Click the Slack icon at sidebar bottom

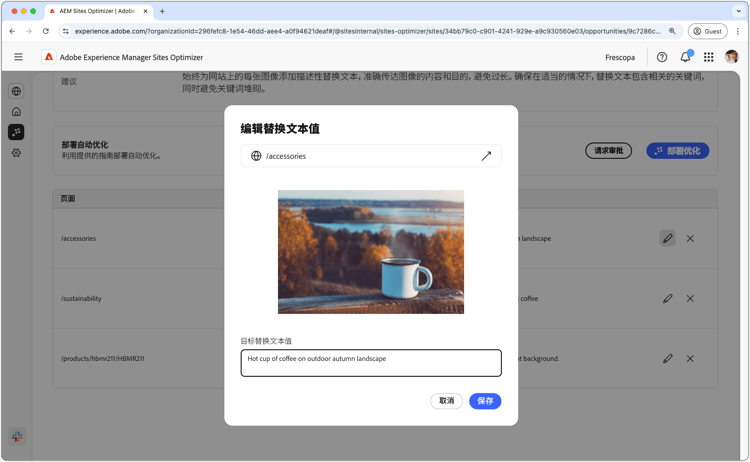(x=17, y=436)
